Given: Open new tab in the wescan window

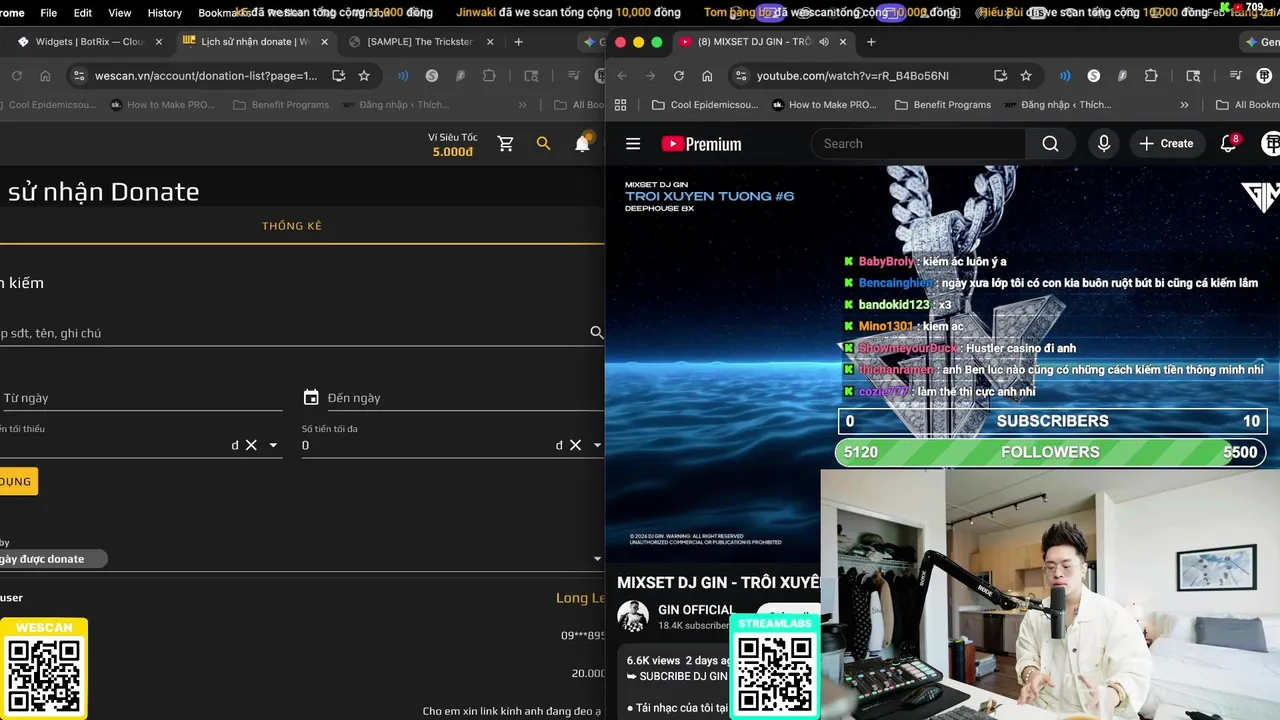Looking at the screenshot, I should (x=518, y=42).
